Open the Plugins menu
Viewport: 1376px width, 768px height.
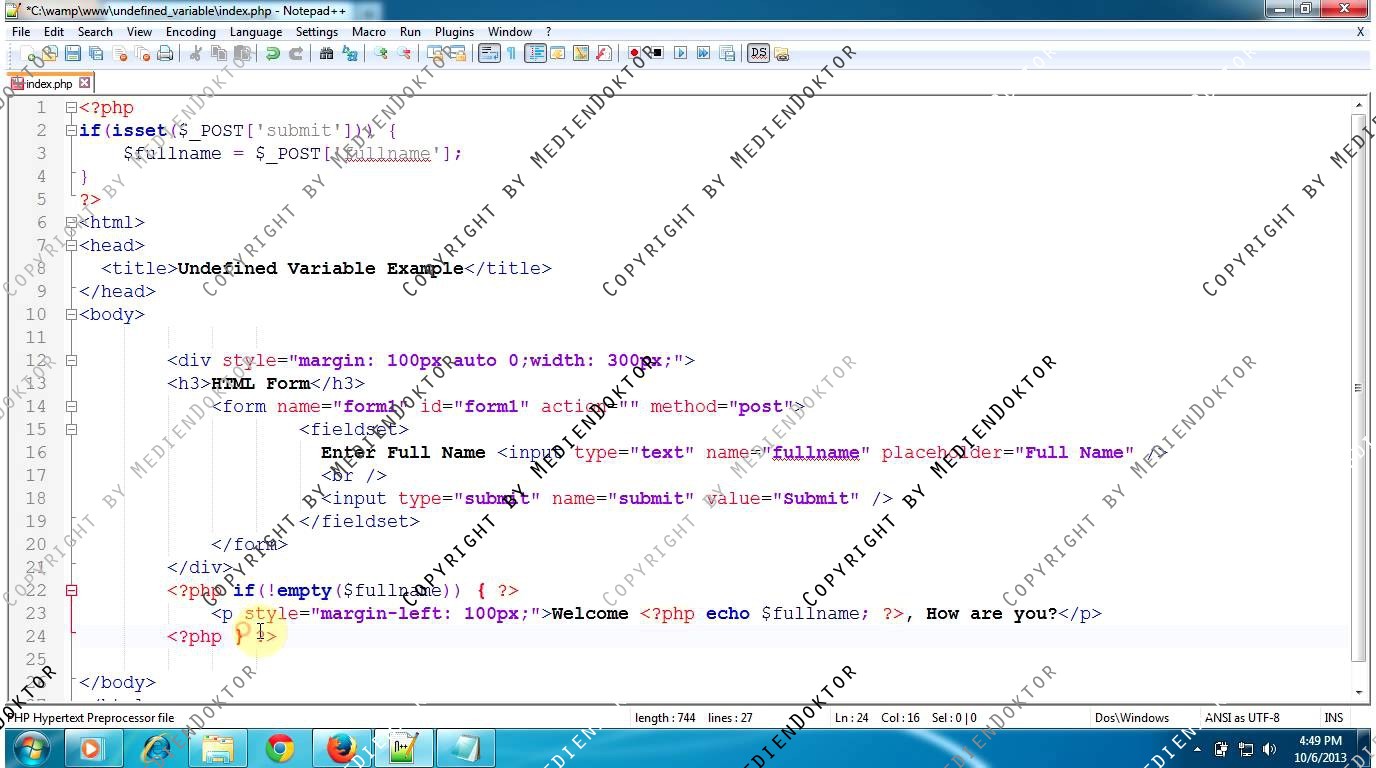(454, 31)
